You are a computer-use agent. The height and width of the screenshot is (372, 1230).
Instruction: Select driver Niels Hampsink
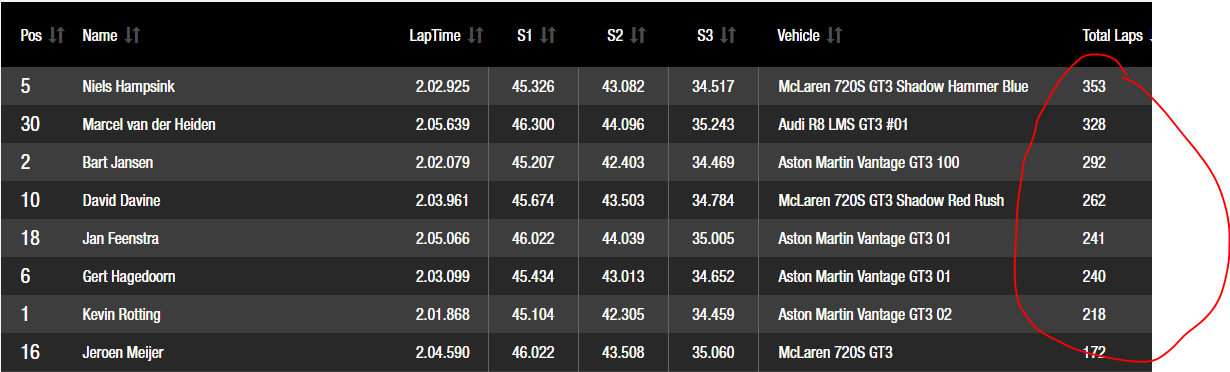132,87
